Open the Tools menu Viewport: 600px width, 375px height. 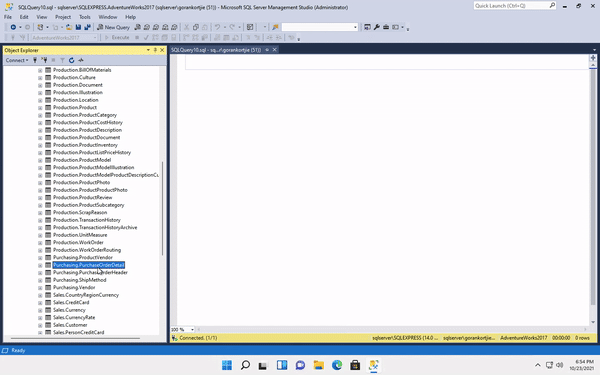[85, 17]
